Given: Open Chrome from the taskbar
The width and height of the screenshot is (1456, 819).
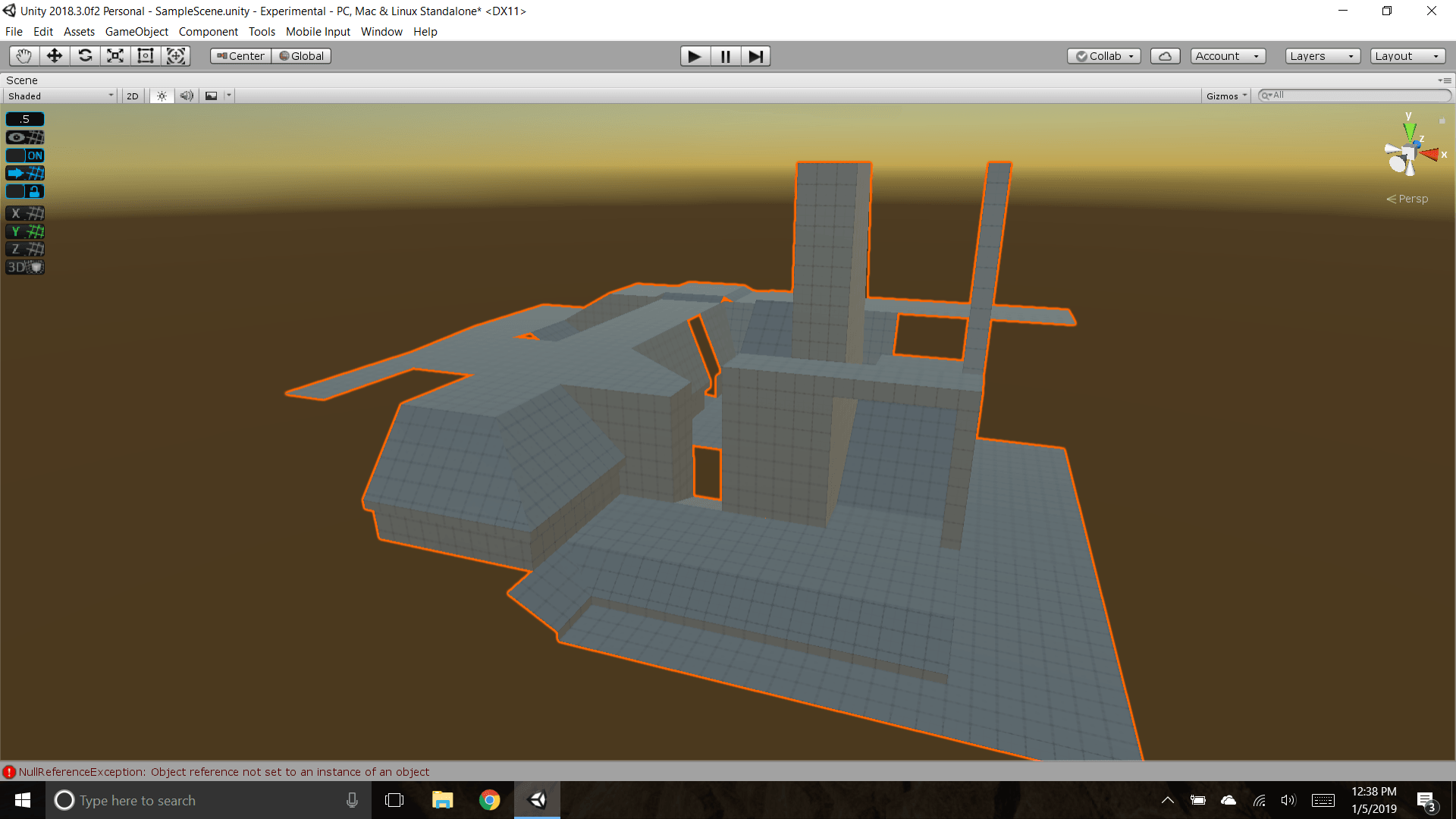Looking at the screenshot, I should click(490, 801).
